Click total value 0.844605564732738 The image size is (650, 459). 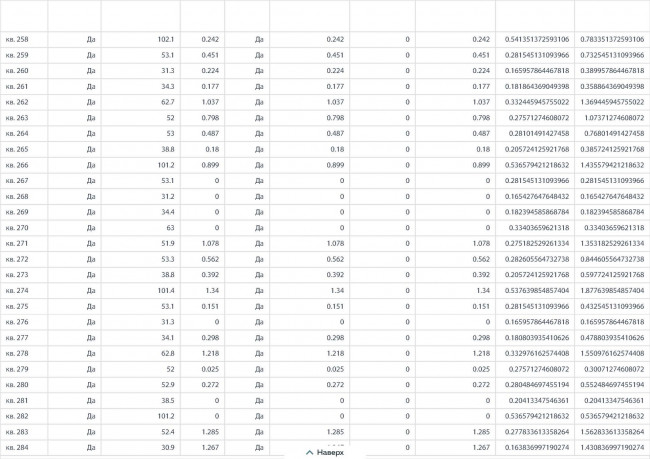(x=612, y=259)
